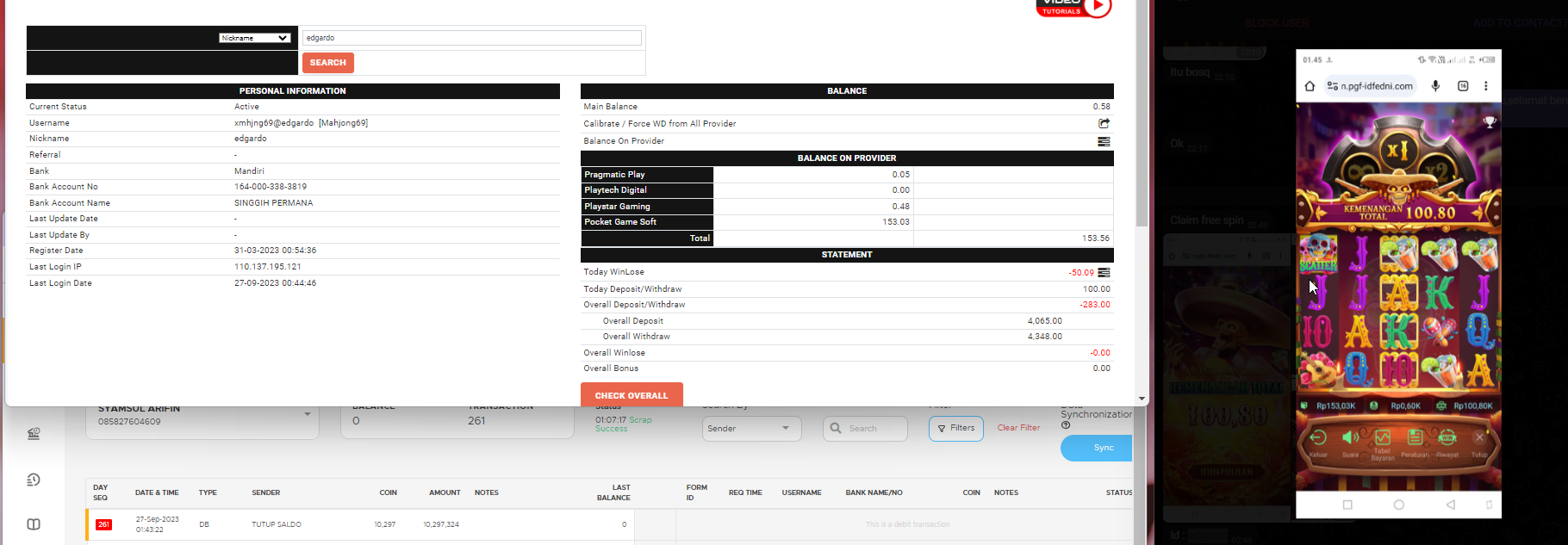
Task: Click the Android back triangle button
Action: 1451,505
